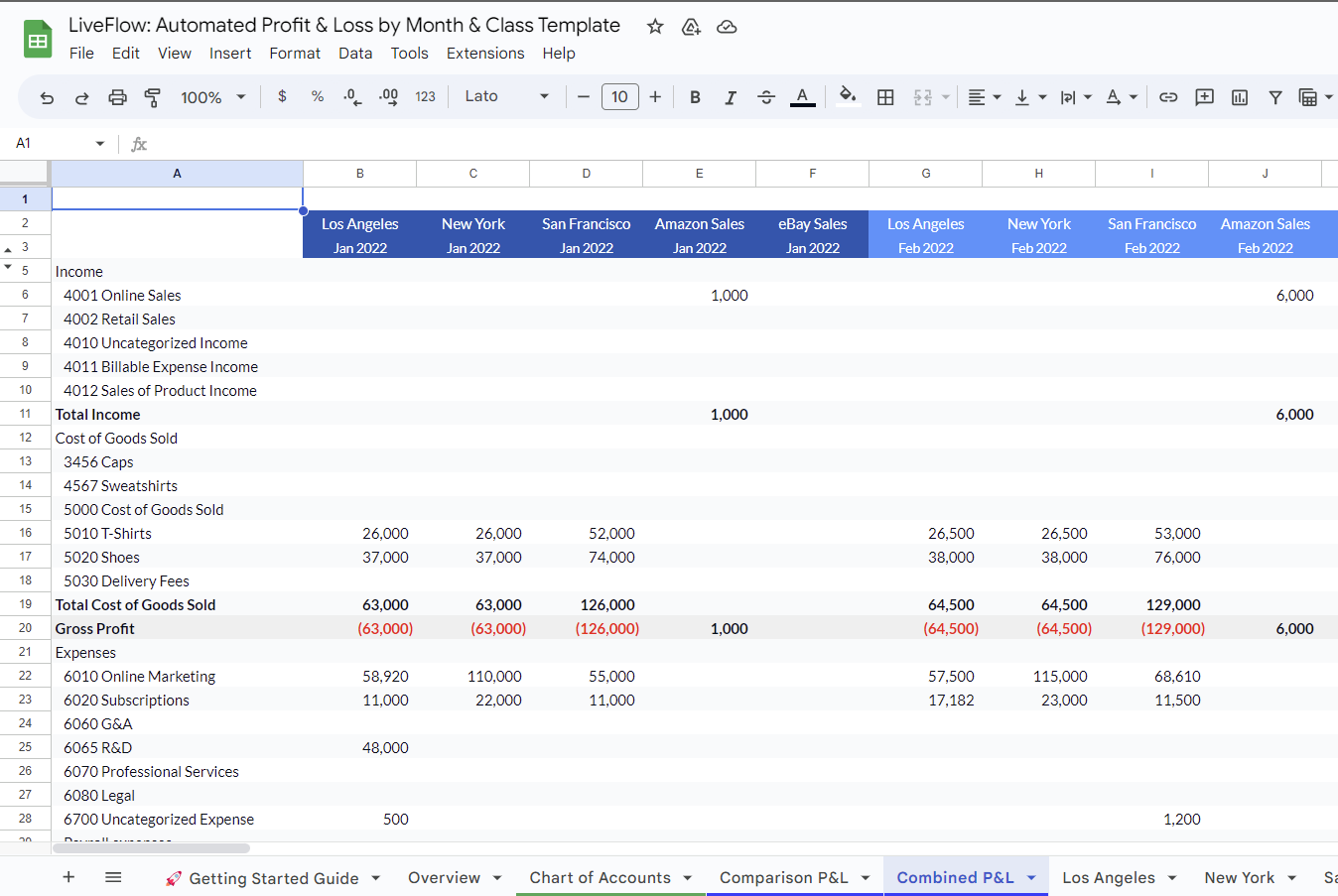Click the insert link icon
Image resolution: width=1338 pixels, height=896 pixels.
coord(1168,97)
